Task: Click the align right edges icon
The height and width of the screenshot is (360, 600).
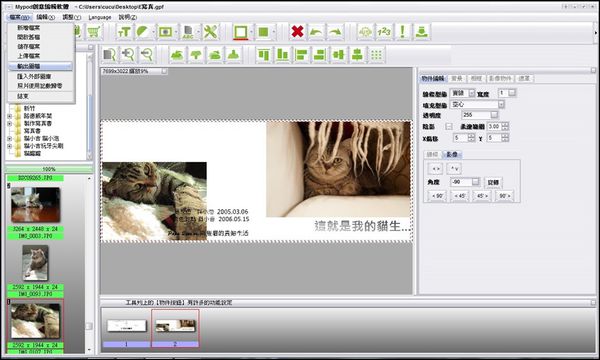Action: tap(320, 55)
